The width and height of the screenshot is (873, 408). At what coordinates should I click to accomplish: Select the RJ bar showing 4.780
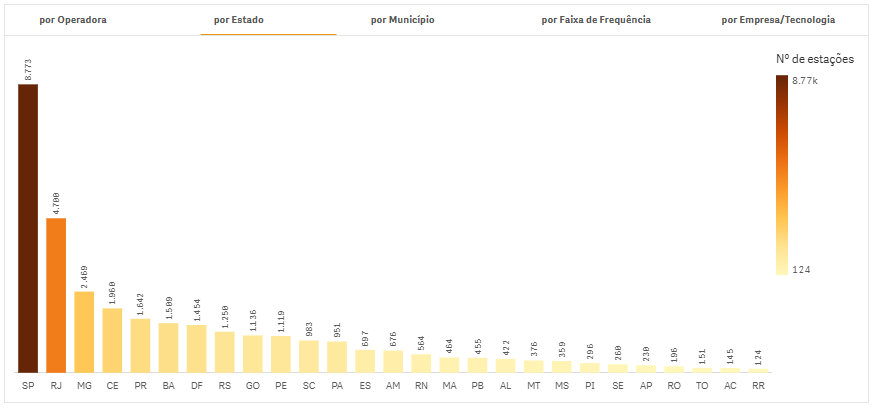56,295
